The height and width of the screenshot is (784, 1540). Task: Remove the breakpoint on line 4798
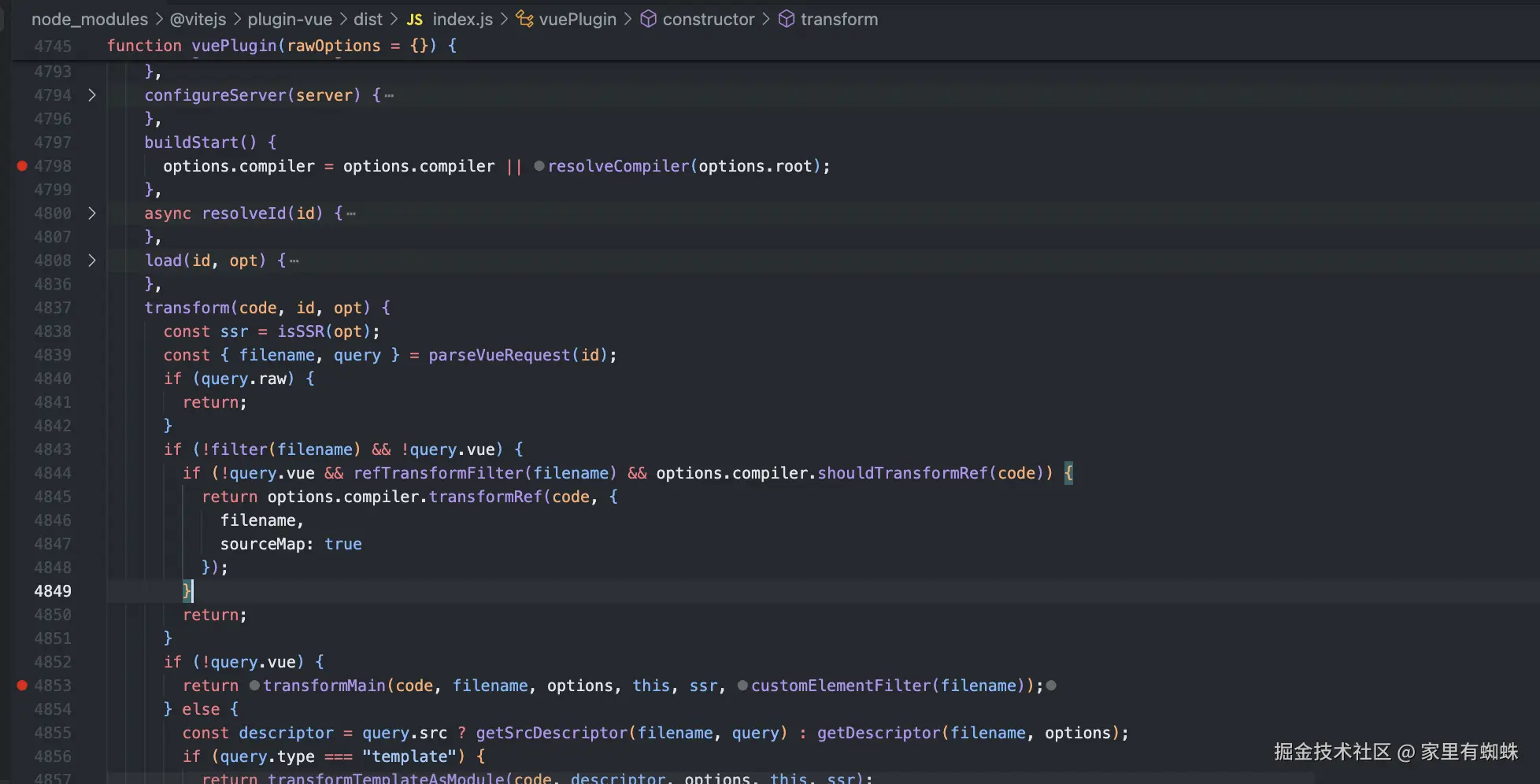(22, 166)
